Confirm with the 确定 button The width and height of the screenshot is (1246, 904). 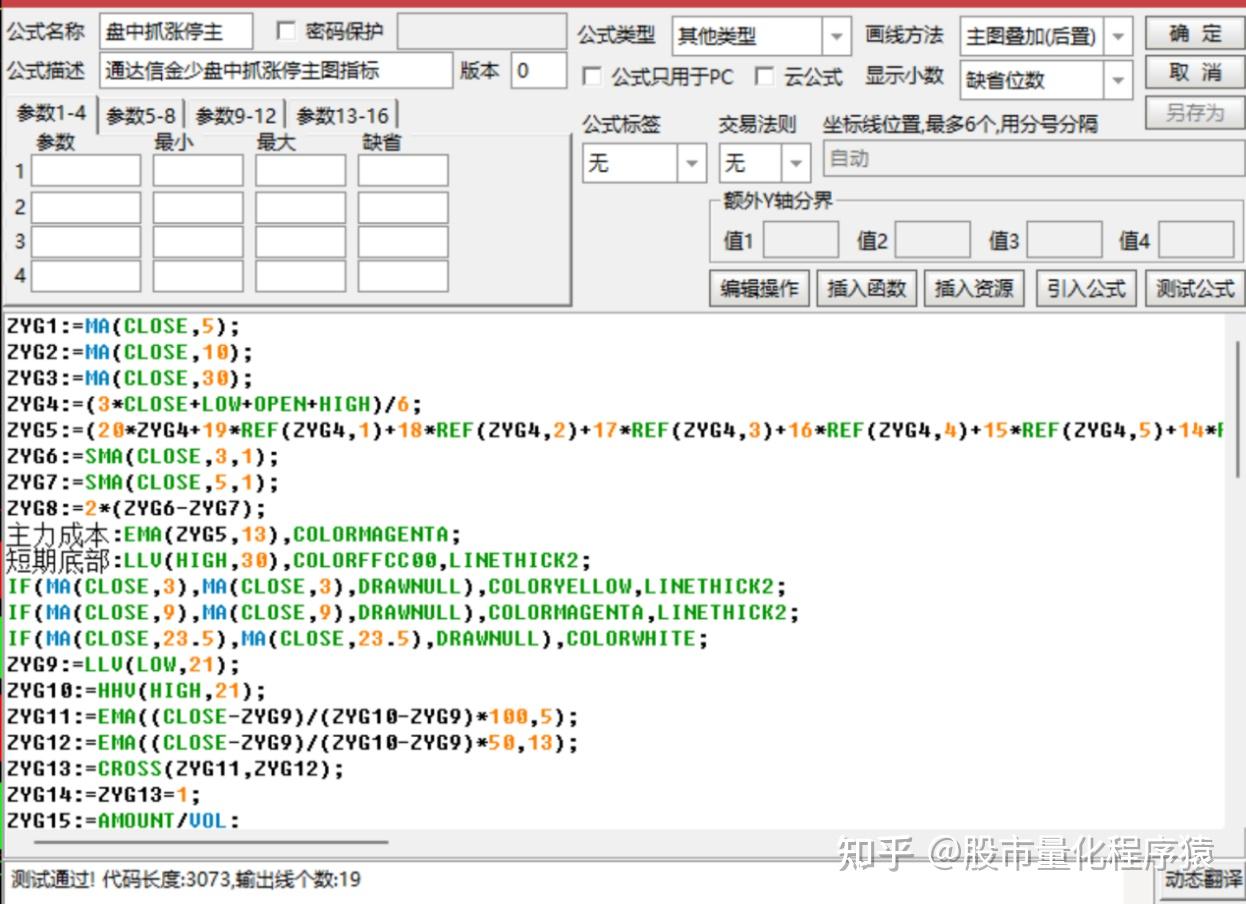(1194, 33)
